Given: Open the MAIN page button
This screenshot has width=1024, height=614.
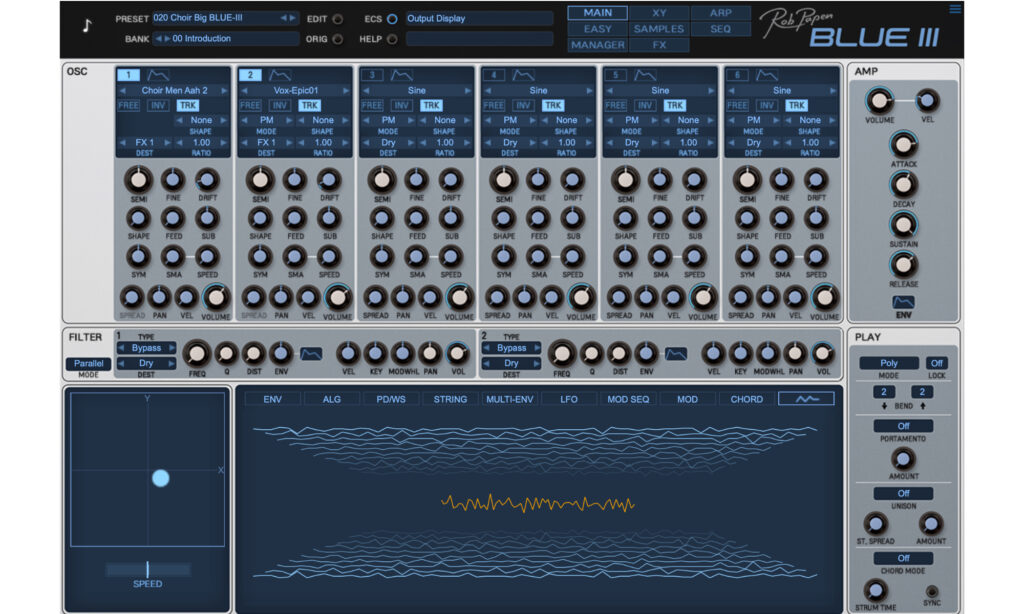Looking at the screenshot, I should (598, 12).
